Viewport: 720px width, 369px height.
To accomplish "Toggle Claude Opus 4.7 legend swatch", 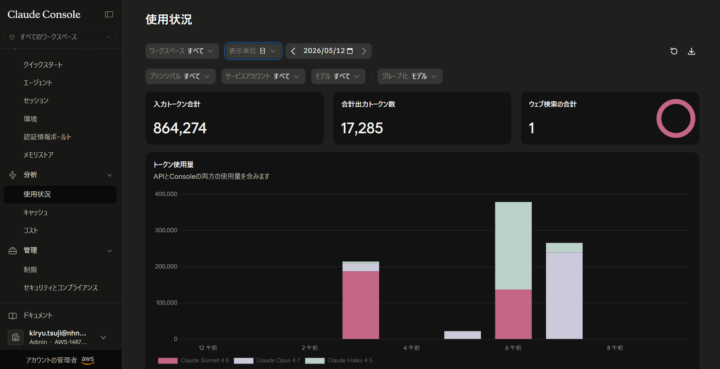I will pos(243,361).
